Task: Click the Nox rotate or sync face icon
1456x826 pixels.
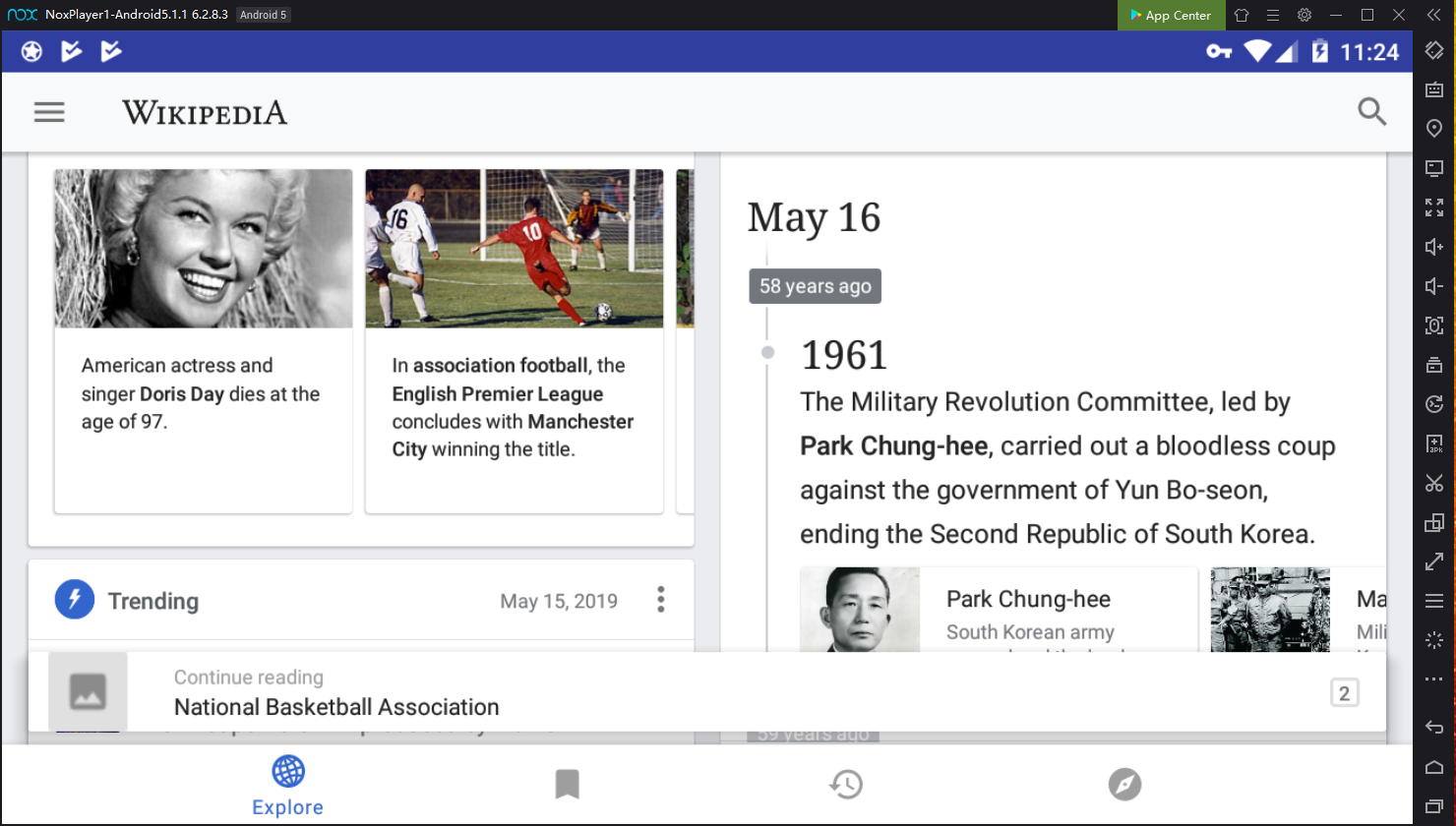Action: pyautogui.click(x=1434, y=404)
